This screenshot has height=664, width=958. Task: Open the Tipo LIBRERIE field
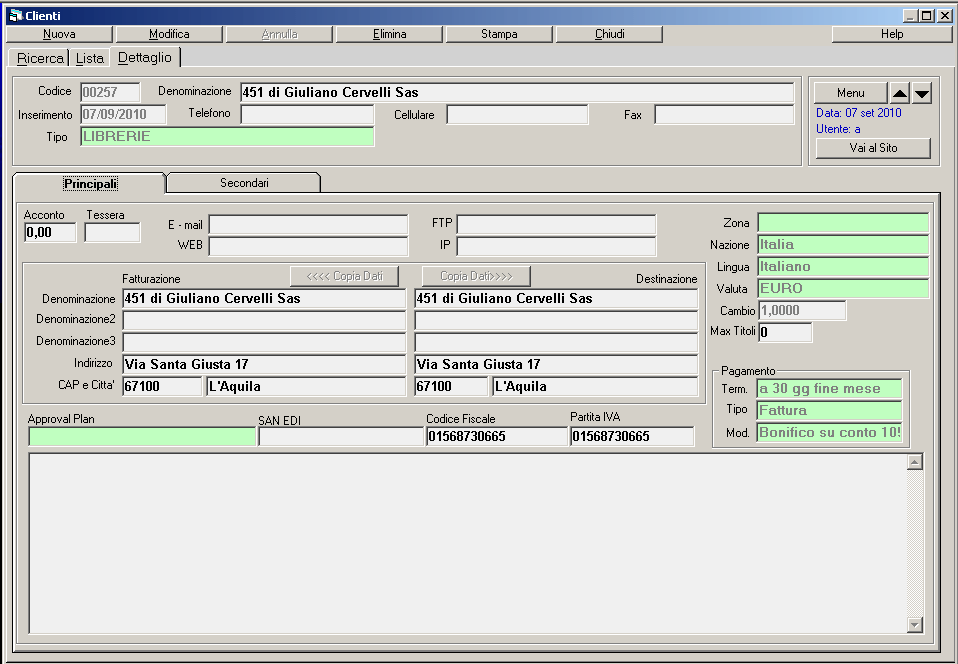click(x=227, y=137)
